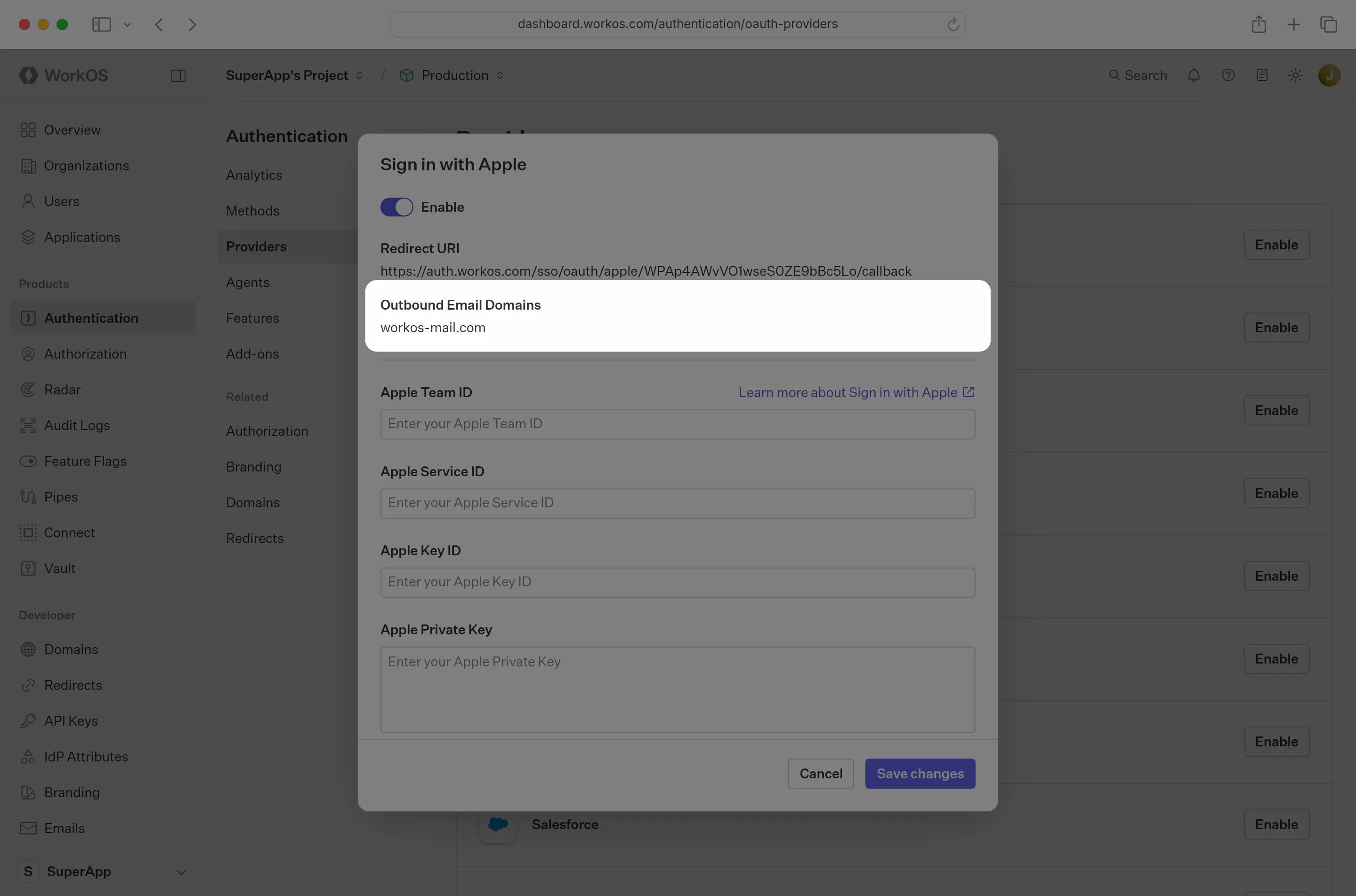Open a new Safari tab
The height and width of the screenshot is (896, 1356).
click(x=1293, y=24)
